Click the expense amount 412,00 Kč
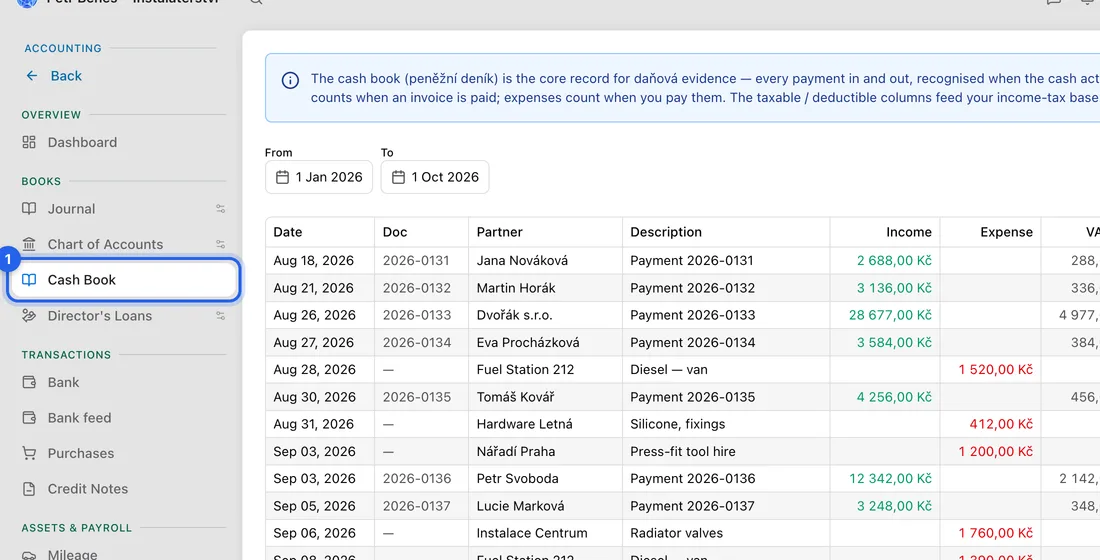The image size is (1100, 560). point(1000,424)
